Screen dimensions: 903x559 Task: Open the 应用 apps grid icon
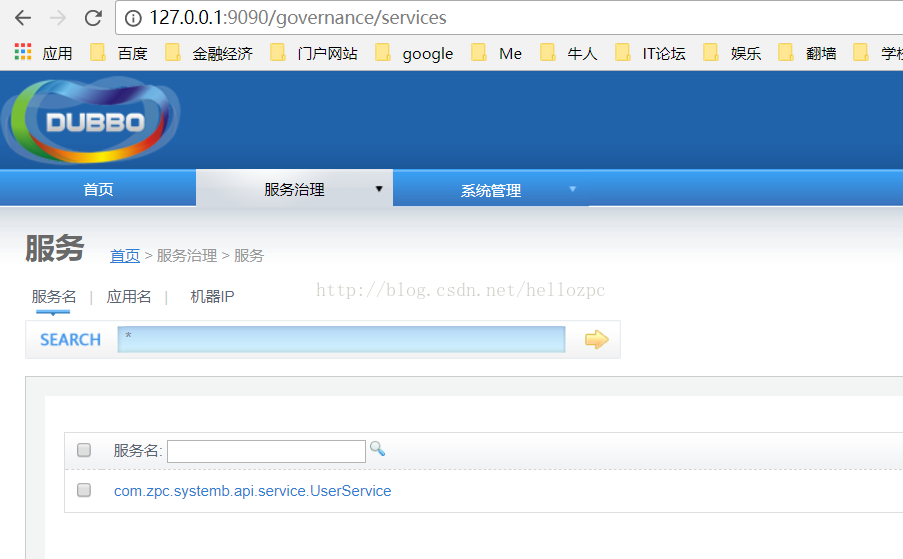(23, 52)
